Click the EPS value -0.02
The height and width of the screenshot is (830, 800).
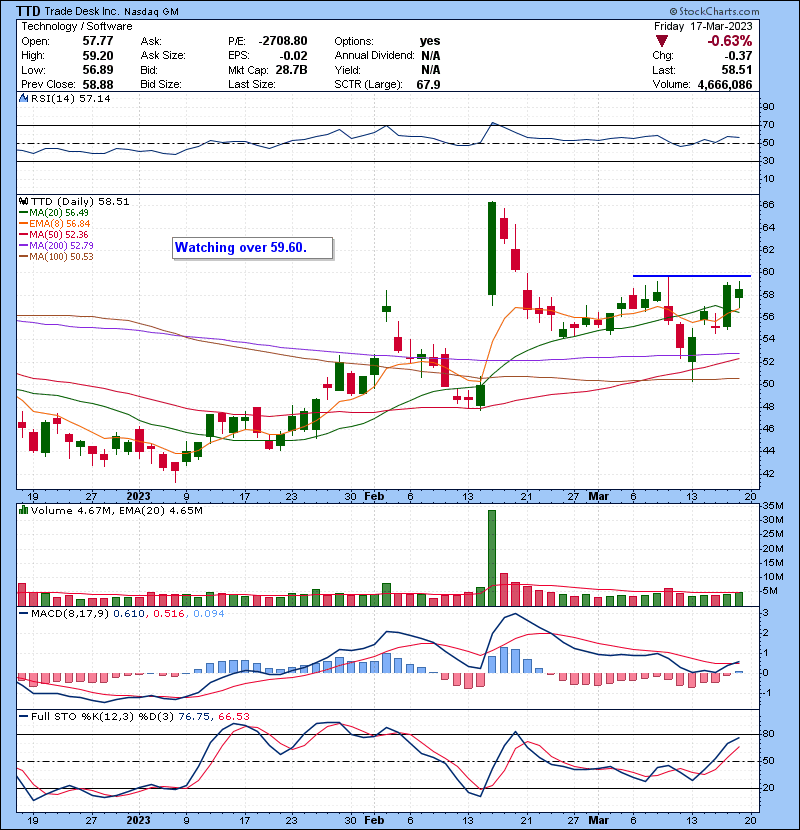tap(293, 56)
